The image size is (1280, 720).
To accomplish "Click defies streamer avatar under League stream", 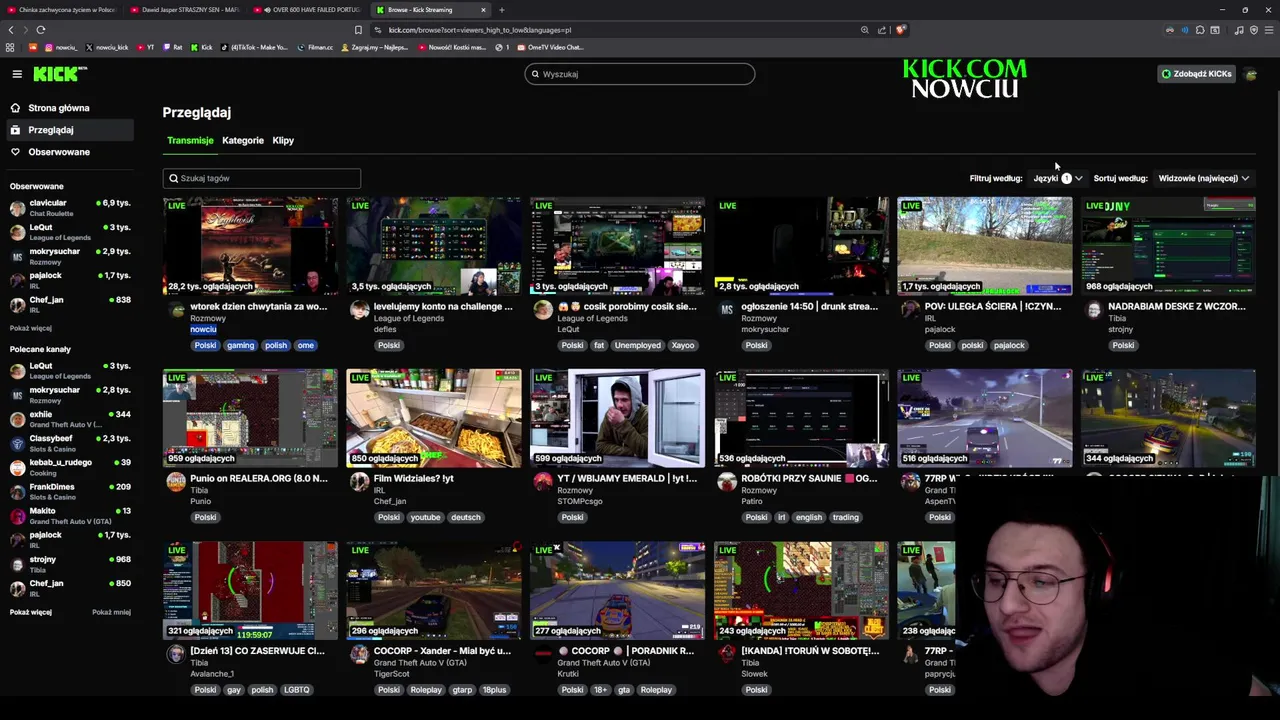I will pyautogui.click(x=359, y=310).
